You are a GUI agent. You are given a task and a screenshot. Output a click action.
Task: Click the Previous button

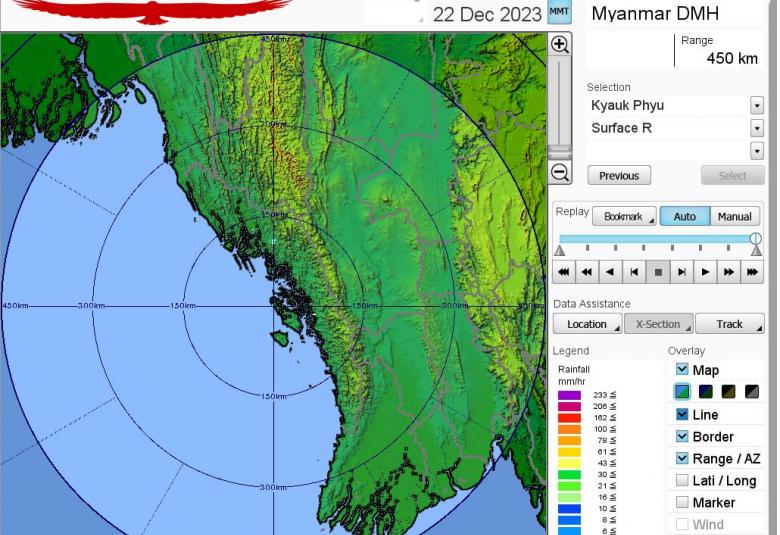[619, 175]
